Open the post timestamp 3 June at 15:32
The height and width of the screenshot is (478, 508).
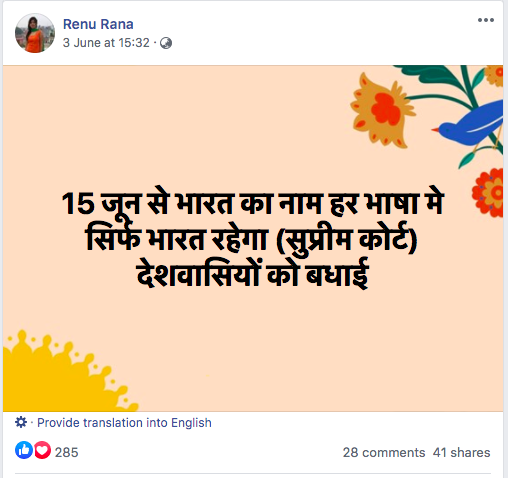pyautogui.click(x=106, y=43)
